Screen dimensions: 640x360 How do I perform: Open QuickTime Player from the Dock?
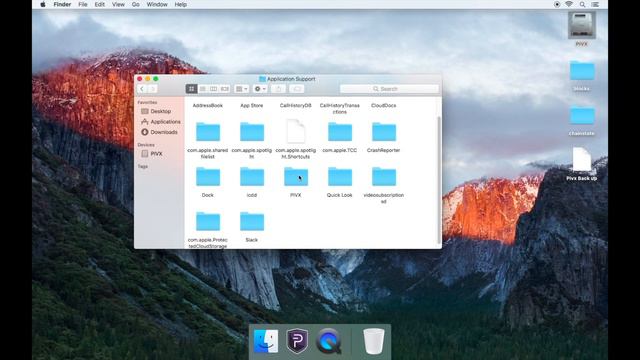(x=329, y=341)
